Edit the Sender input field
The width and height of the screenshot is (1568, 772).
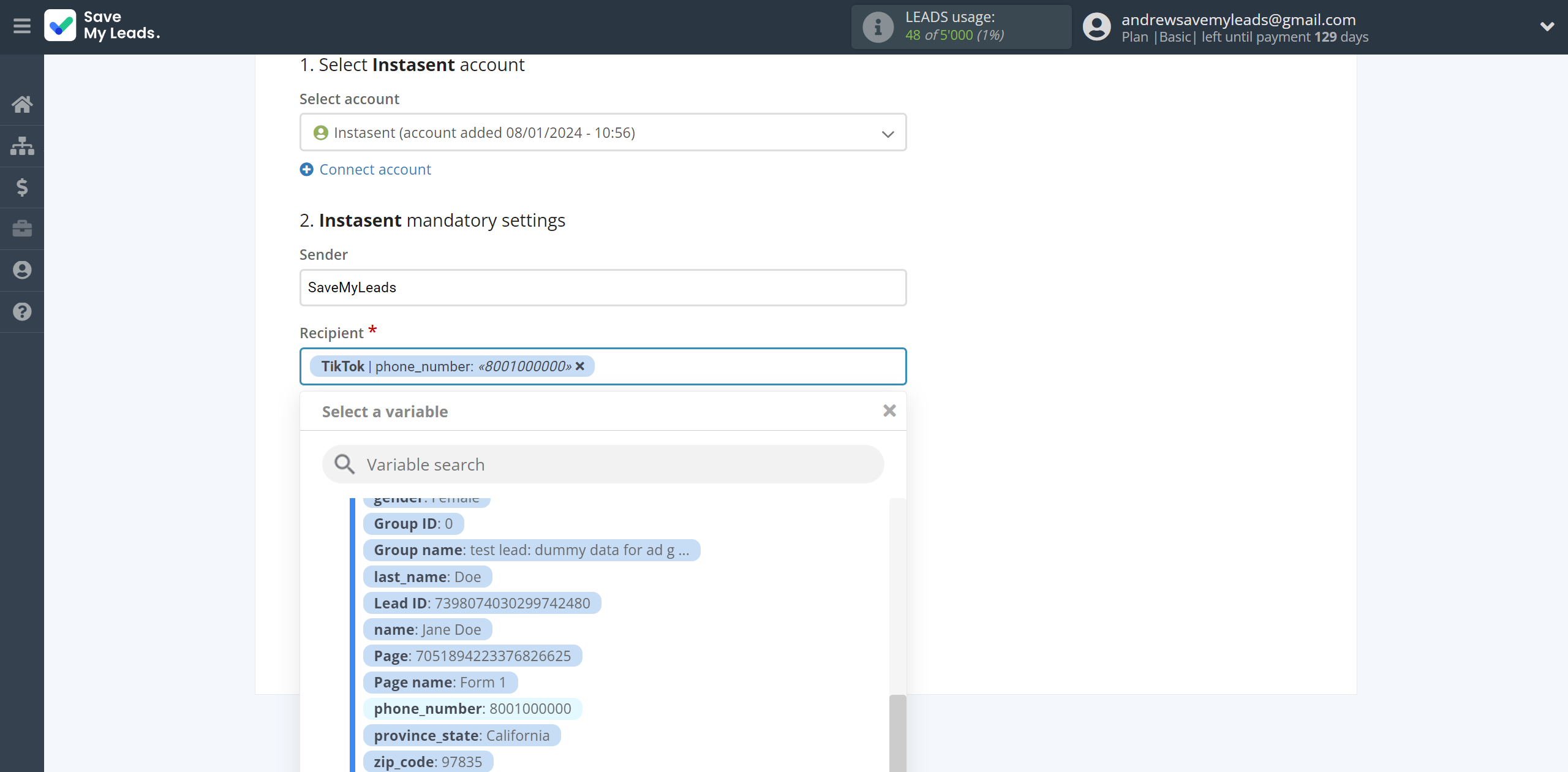603,287
